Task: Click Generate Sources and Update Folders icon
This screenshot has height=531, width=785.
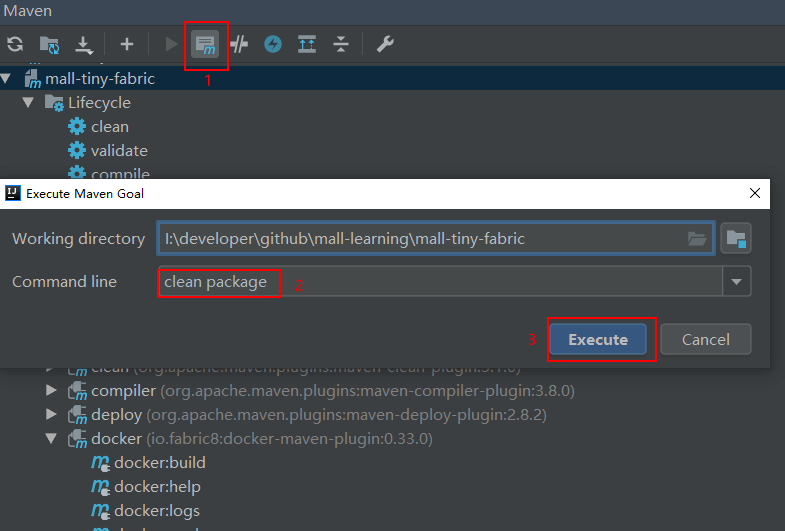Action: [x=49, y=44]
